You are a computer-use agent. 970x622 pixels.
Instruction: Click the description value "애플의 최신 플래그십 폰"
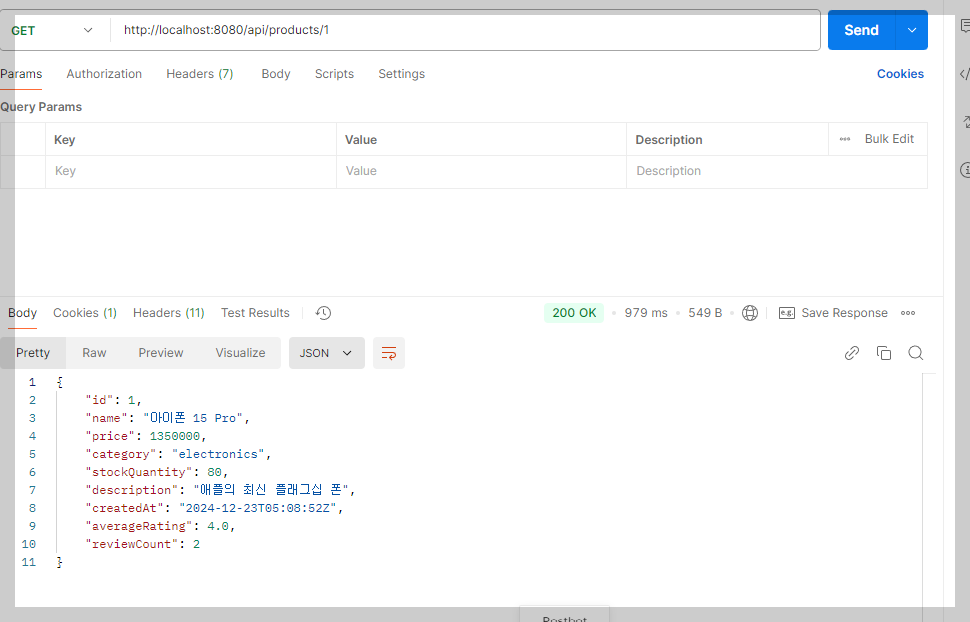[271, 490]
